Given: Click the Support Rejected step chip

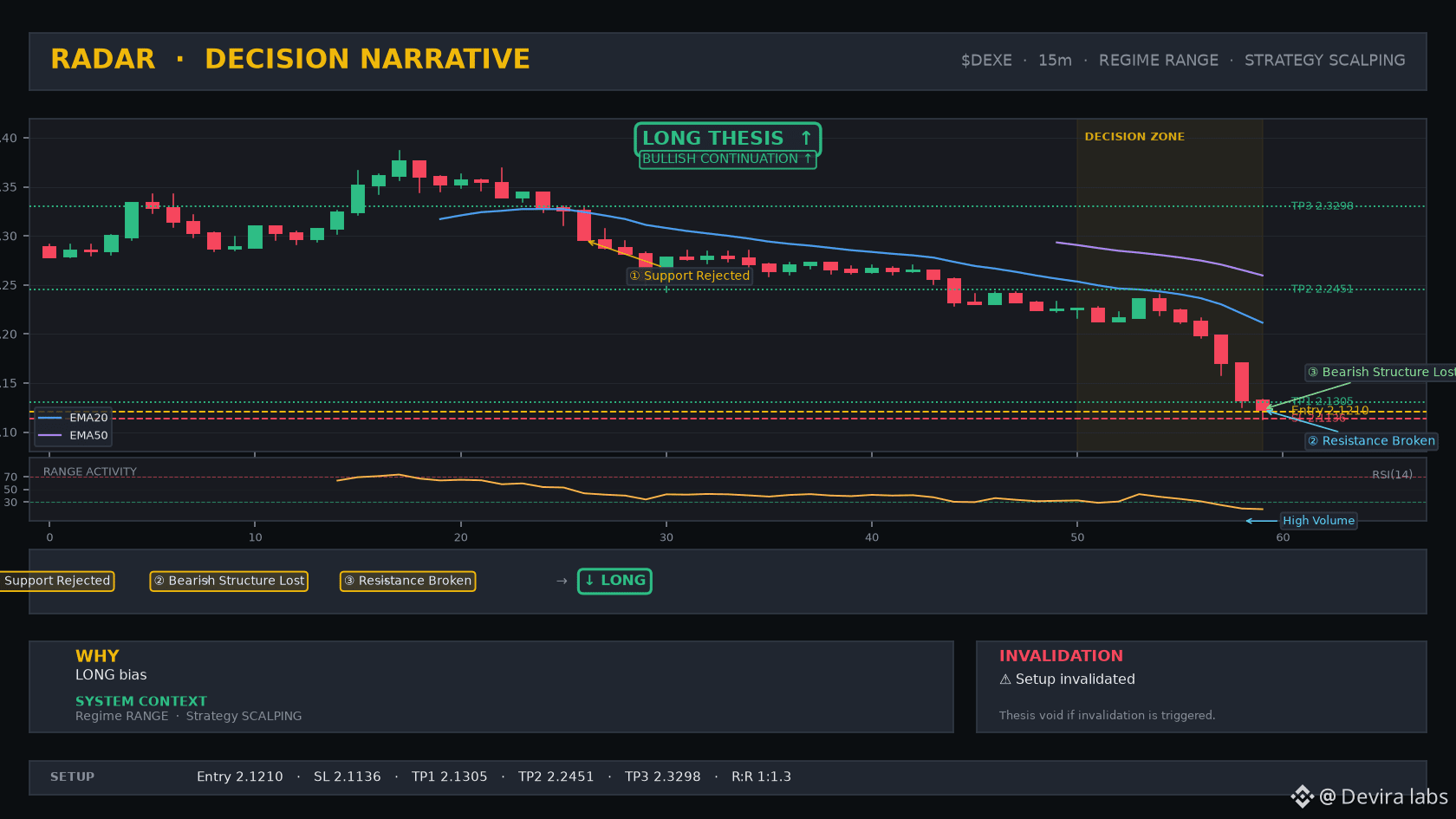Looking at the screenshot, I should tap(57, 581).
